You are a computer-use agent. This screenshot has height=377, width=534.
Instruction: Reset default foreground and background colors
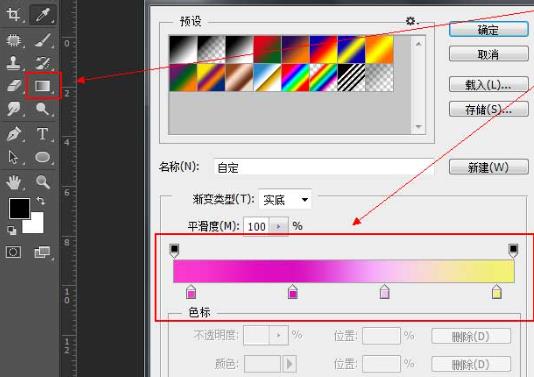click(12, 231)
